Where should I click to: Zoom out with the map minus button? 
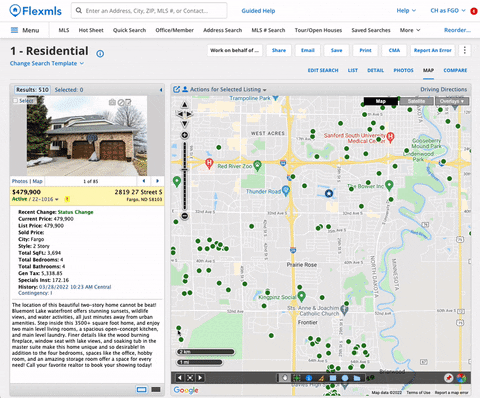[185, 216]
